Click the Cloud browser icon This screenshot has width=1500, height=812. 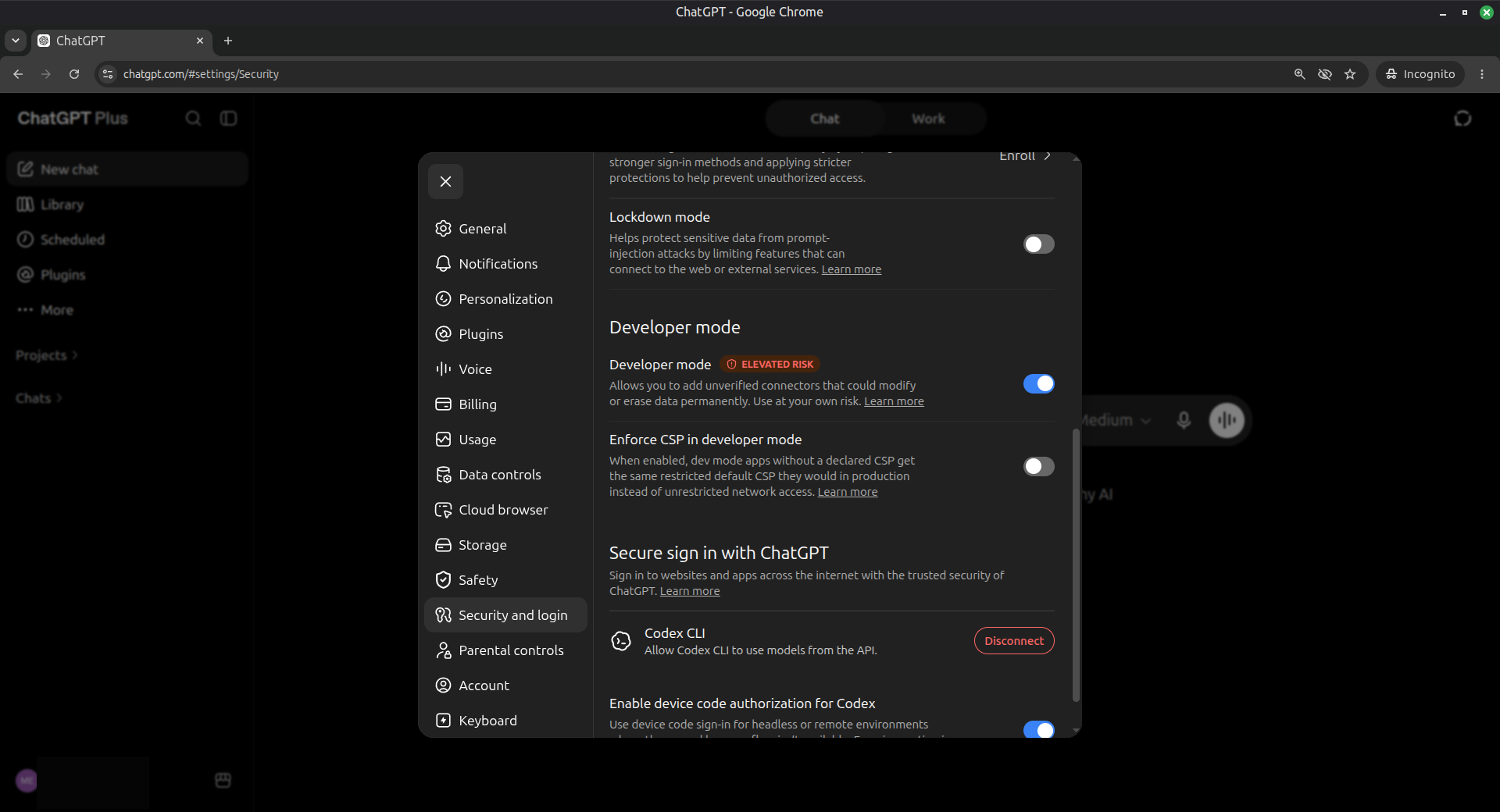[x=443, y=510]
